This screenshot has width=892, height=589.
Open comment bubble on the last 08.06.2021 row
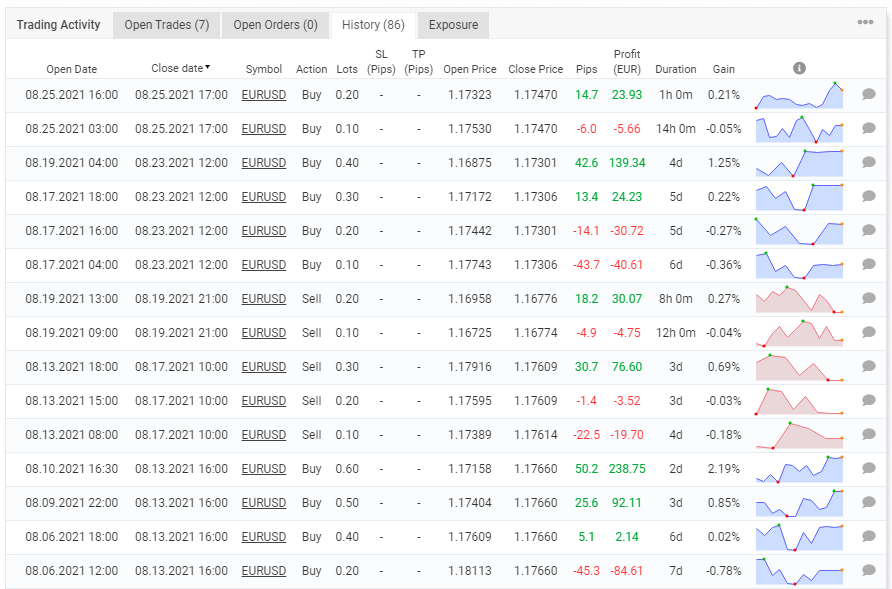[868, 571]
